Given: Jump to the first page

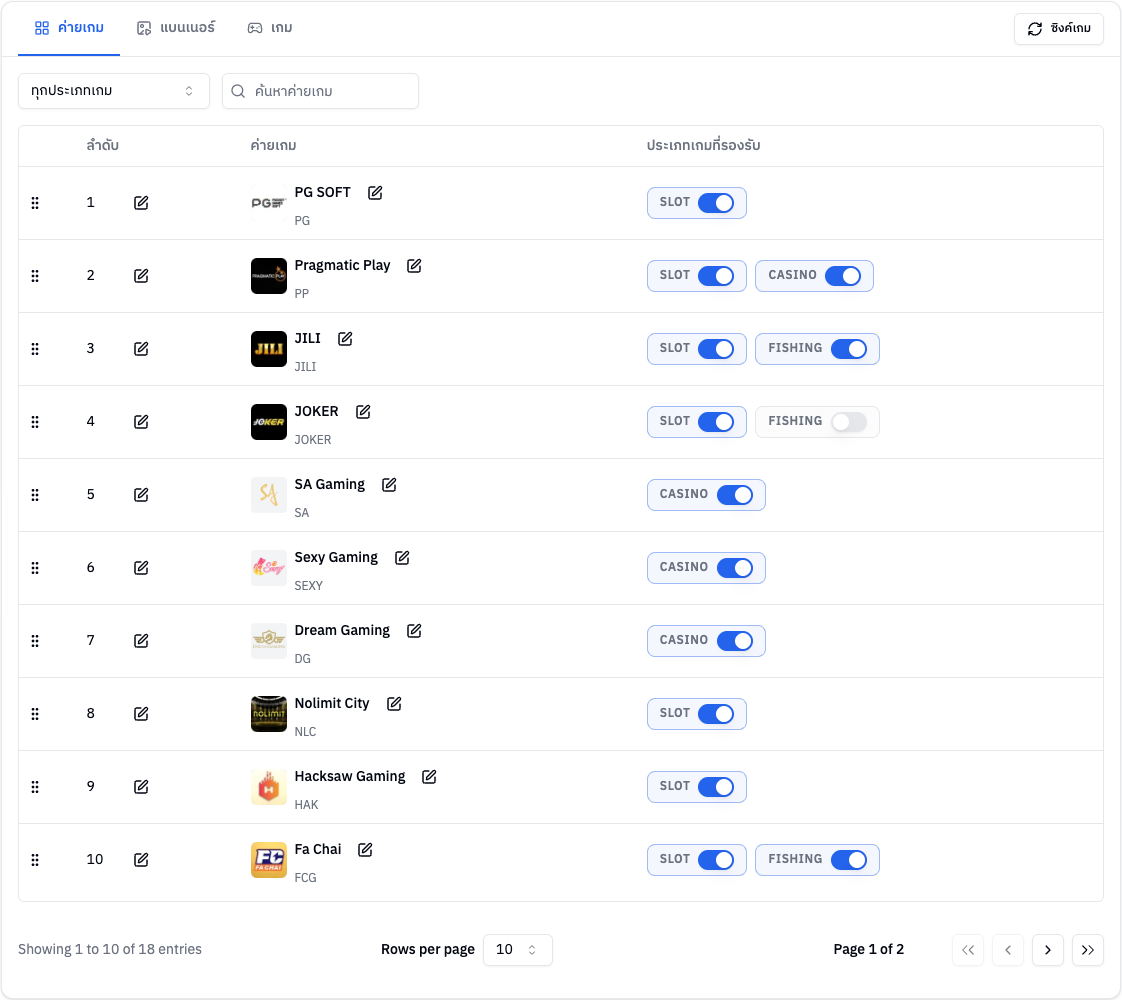Looking at the screenshot, I should coord(967,950).
